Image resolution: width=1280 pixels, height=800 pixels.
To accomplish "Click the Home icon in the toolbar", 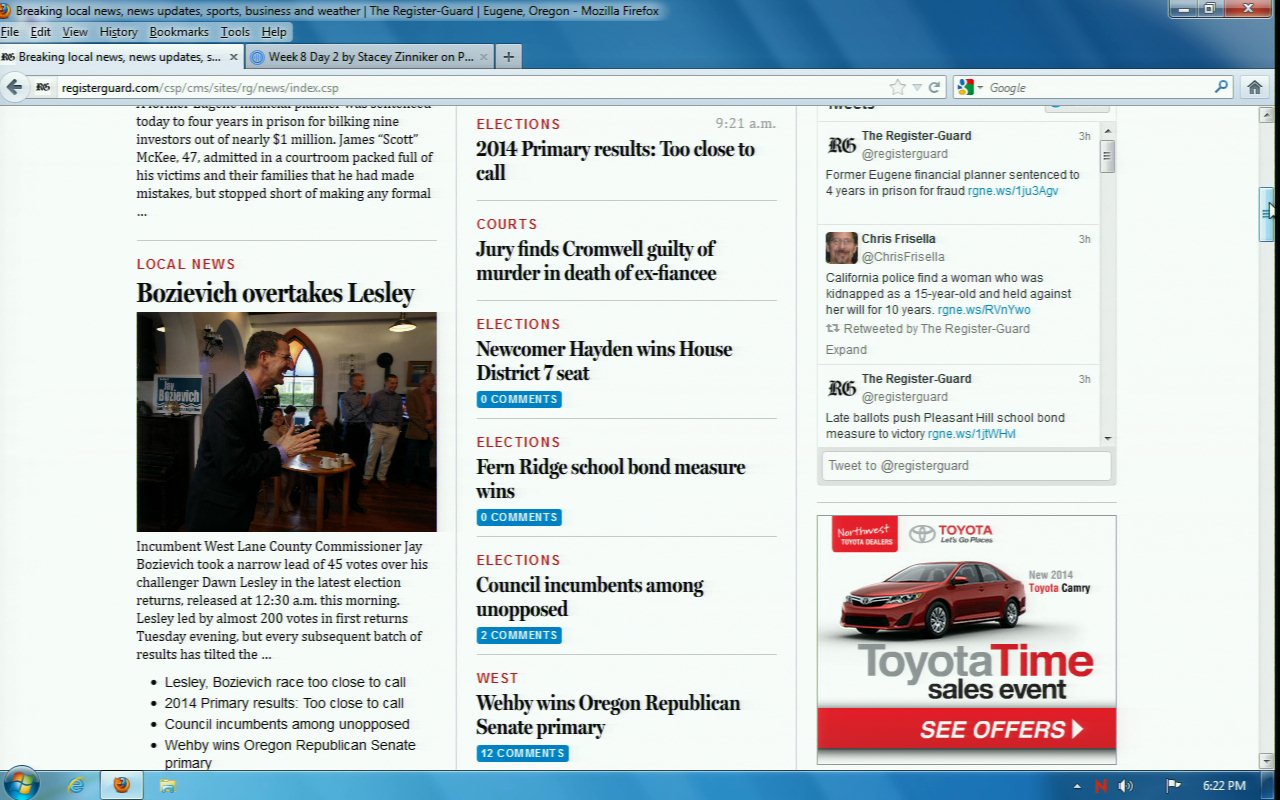I will coord(1254,87).
